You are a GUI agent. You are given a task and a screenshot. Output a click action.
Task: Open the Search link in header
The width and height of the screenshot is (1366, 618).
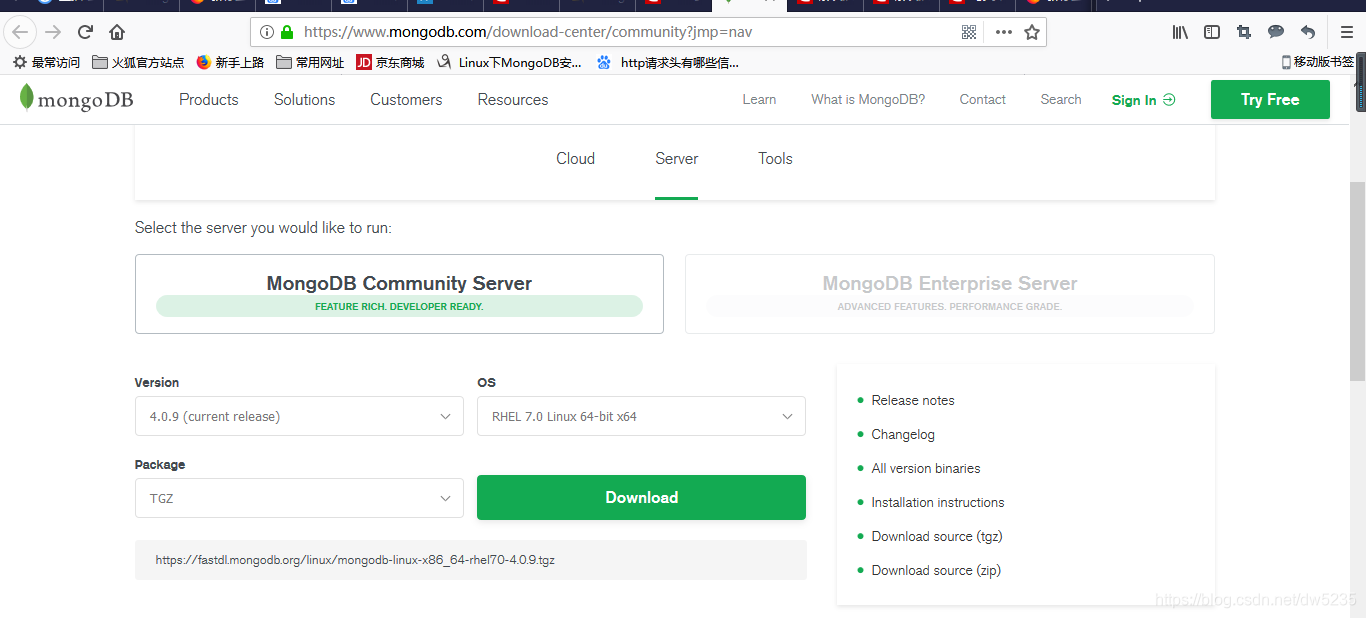pos(1061,99)
